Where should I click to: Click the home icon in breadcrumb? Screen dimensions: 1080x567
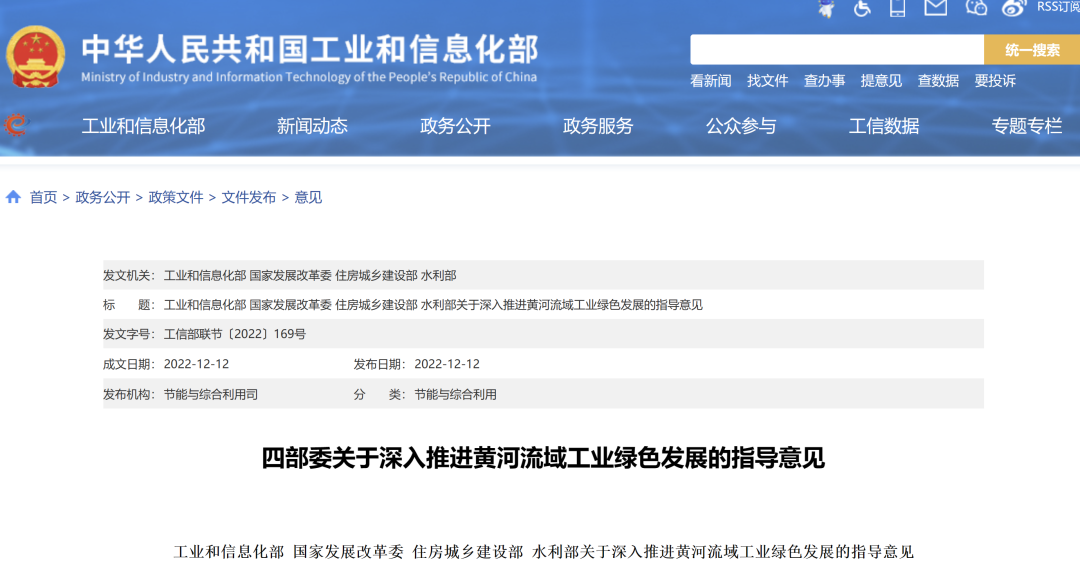[13, 197]
